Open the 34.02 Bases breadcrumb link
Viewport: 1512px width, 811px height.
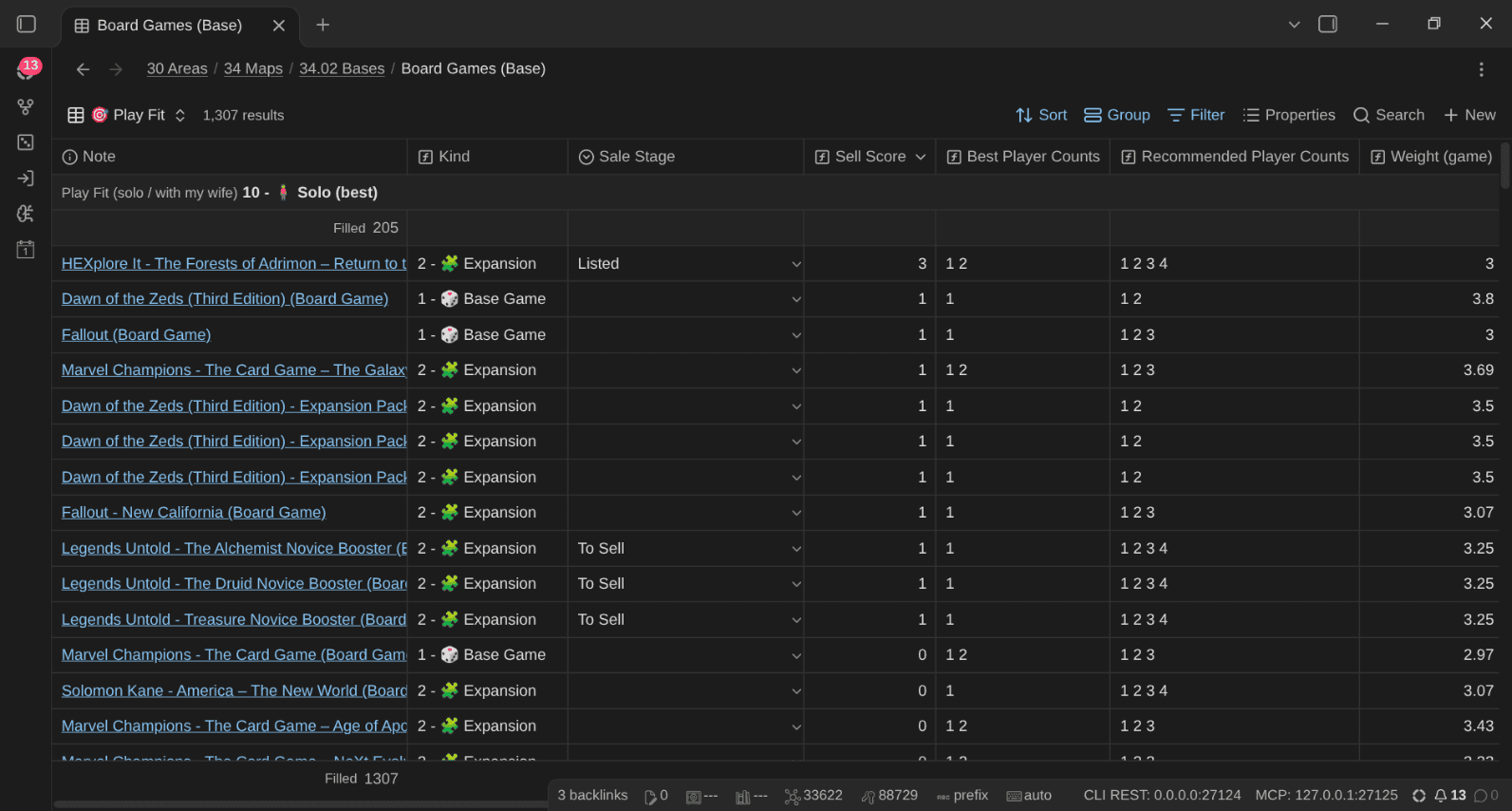coord(342,69)
